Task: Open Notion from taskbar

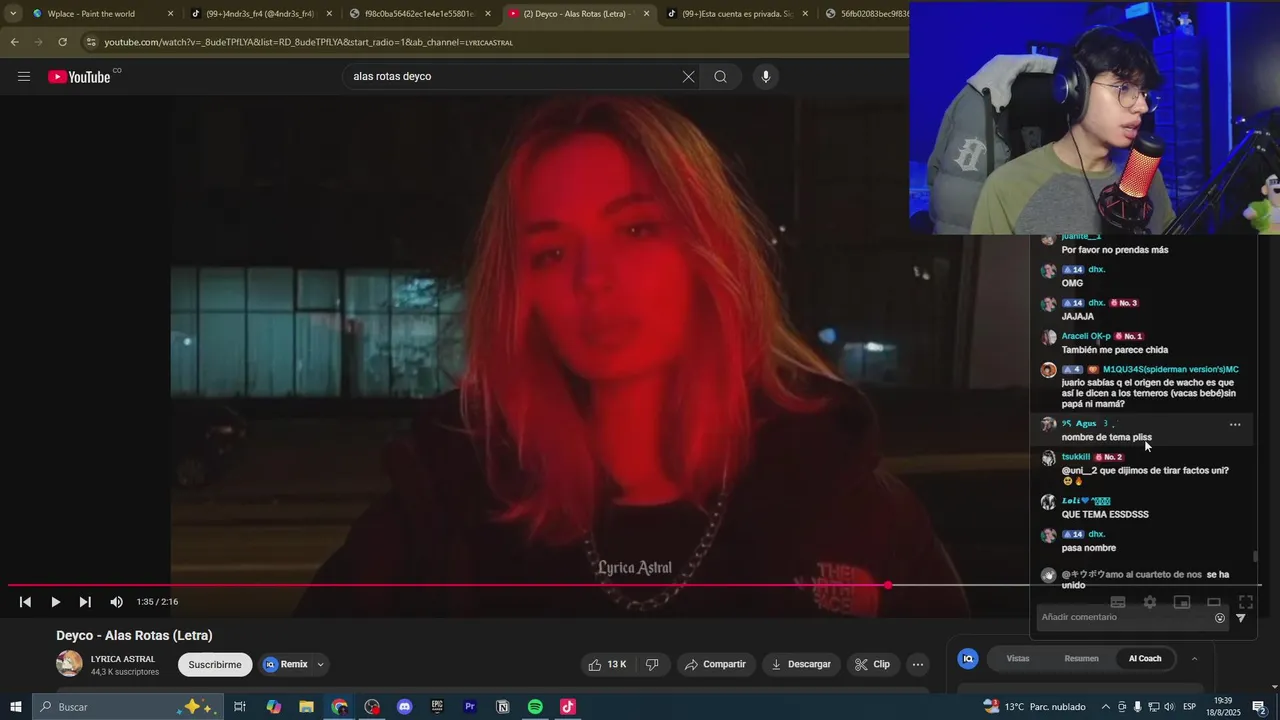Action: tap(502, 707)
